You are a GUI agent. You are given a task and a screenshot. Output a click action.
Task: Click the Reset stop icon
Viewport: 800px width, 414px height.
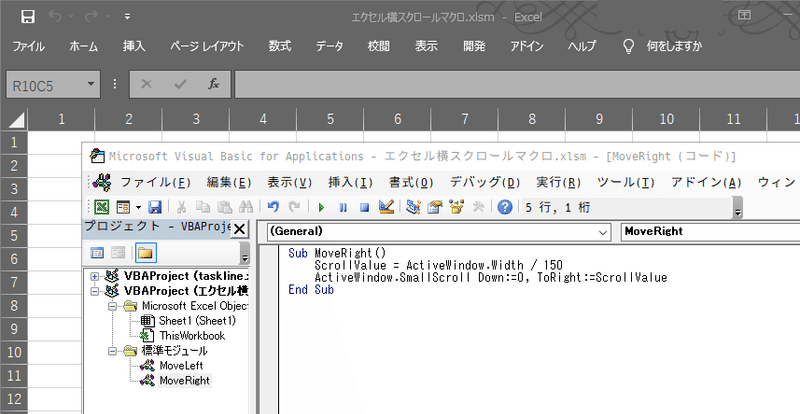364,208
